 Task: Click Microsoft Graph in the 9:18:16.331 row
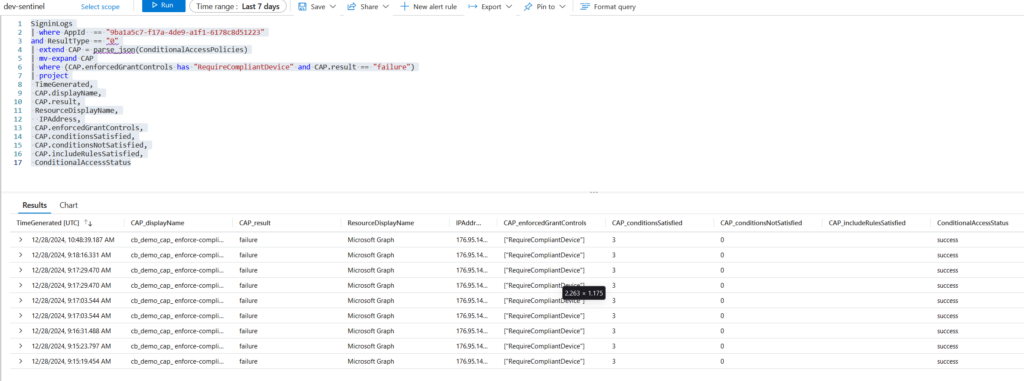tap(371, 255)
